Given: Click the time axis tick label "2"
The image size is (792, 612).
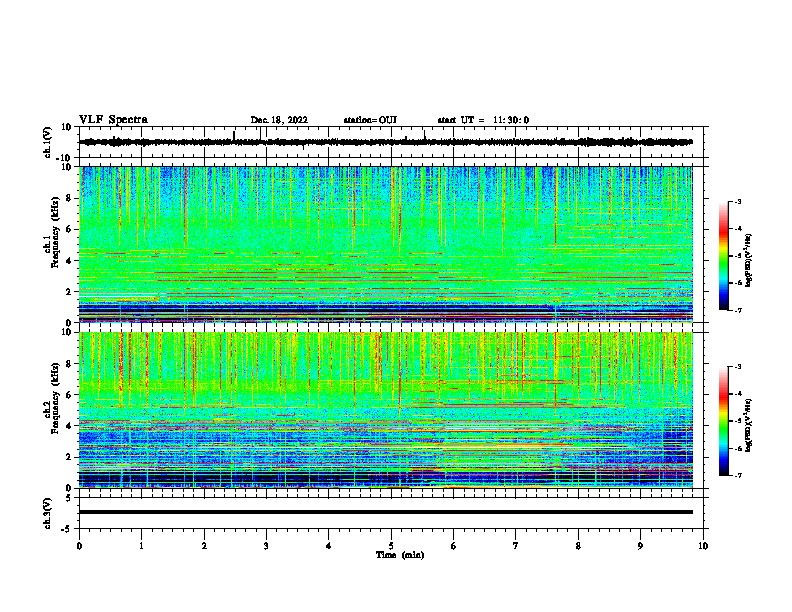Looking at the screenshot, I should (204, 546).
